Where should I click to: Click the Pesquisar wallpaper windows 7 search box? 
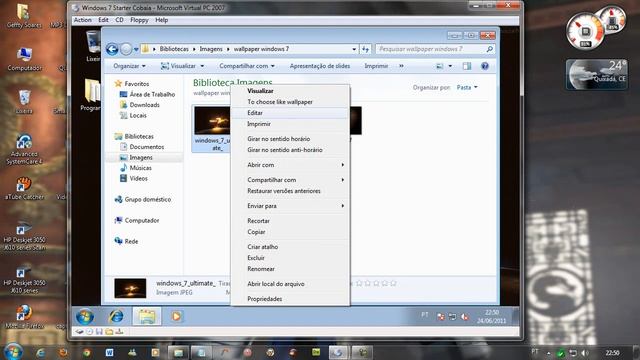pos(435,49)
